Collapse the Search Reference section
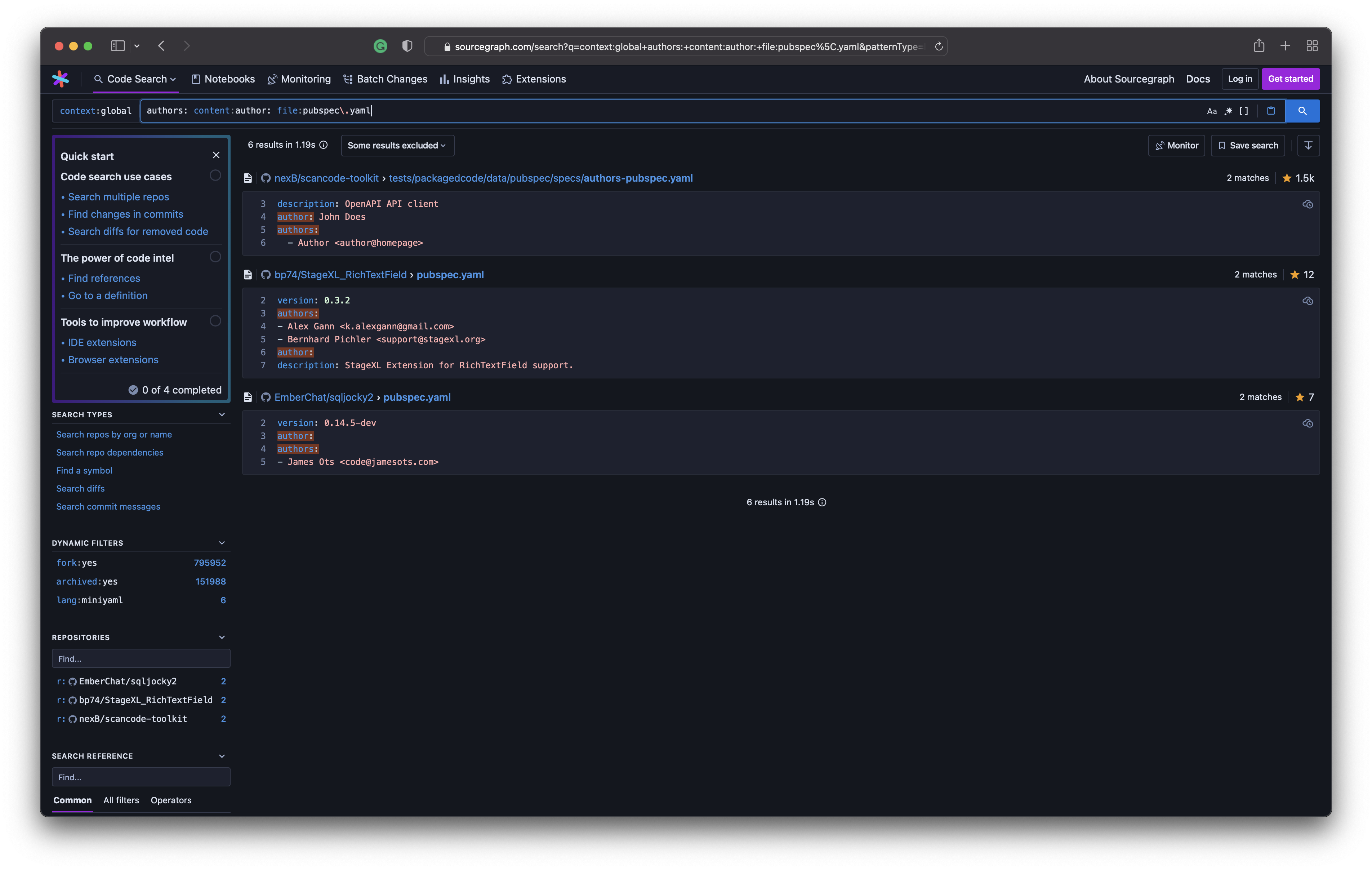Screen dimensions: 1372x870 pyautogui.click(x=222, y=756)
